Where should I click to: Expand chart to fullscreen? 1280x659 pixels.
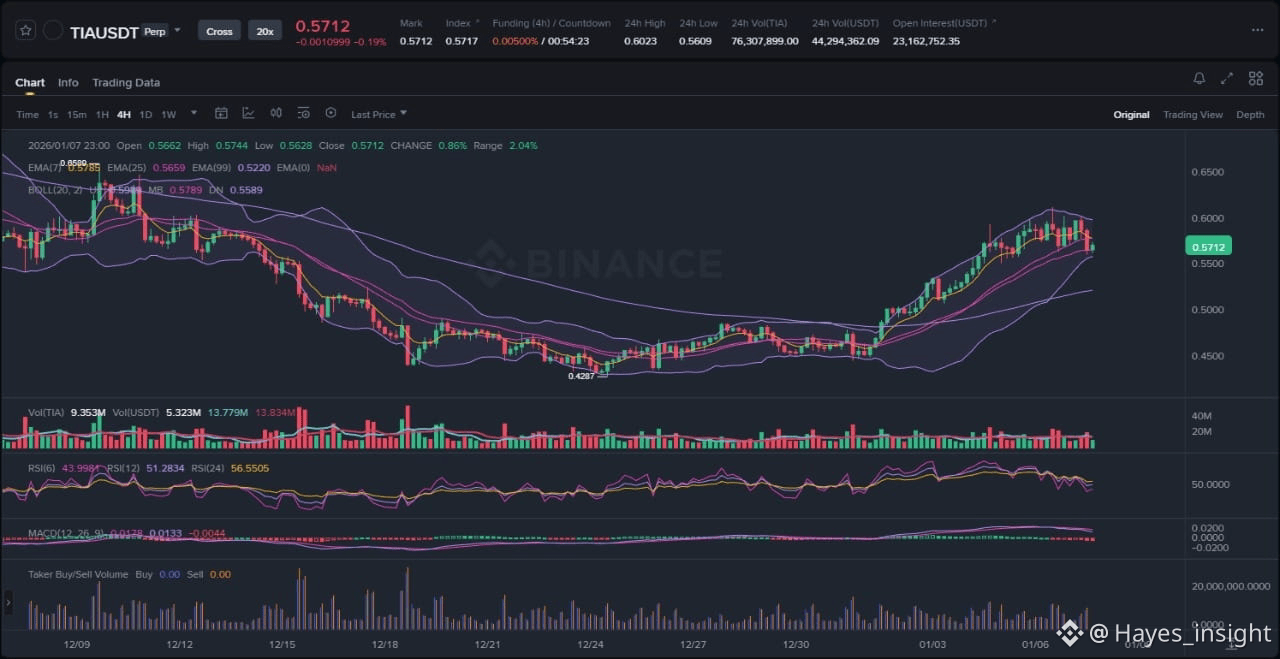point(1227,79)
